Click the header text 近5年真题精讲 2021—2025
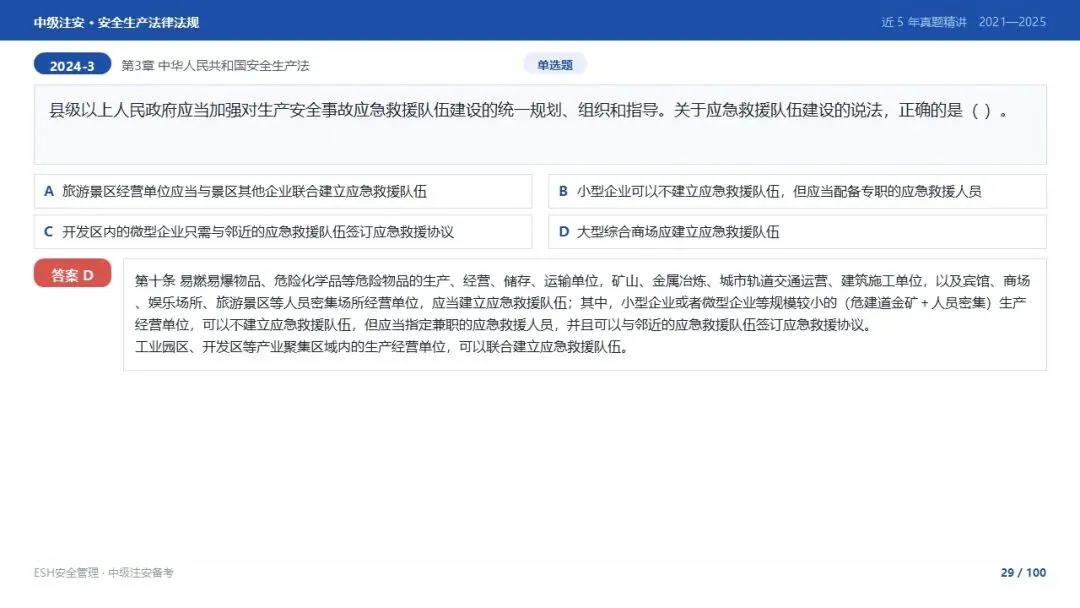 pyautogui.click(x=964, y=22)
